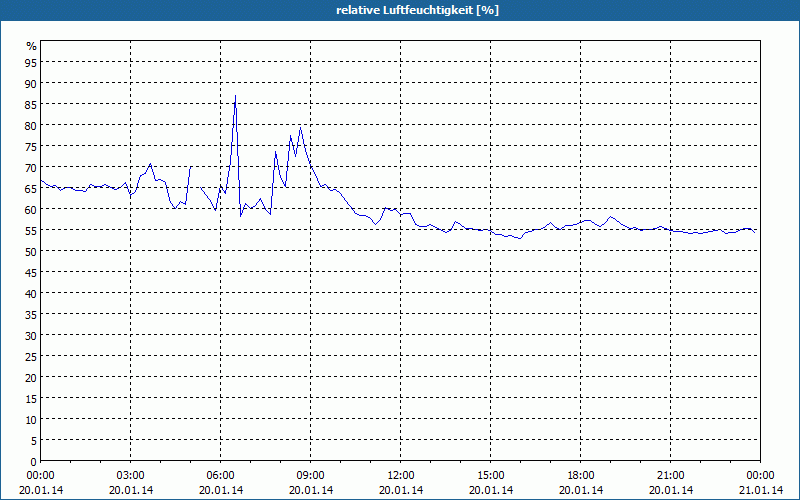The height and width of the screenshot is (500, 800).
Task: Select the 10 y-axis label
Action: click(31, 420)
